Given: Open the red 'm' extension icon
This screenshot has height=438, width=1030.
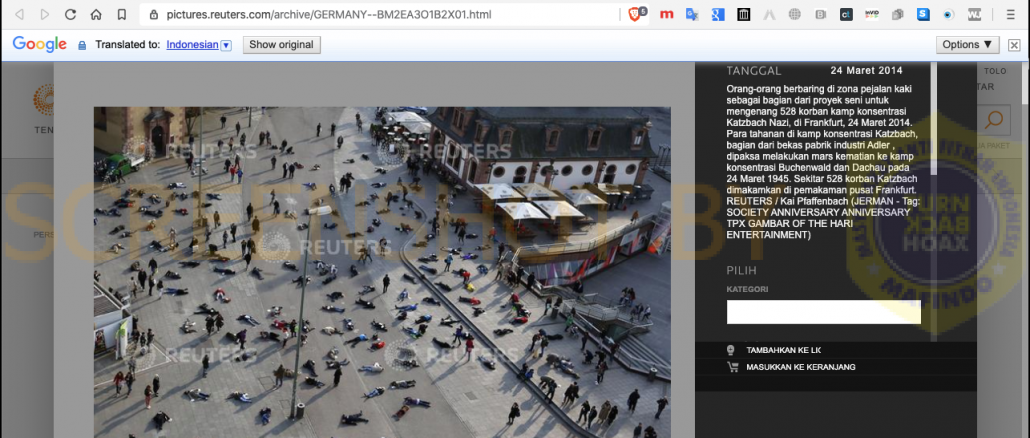Looking at the screenshot, I should click(666, 14).
